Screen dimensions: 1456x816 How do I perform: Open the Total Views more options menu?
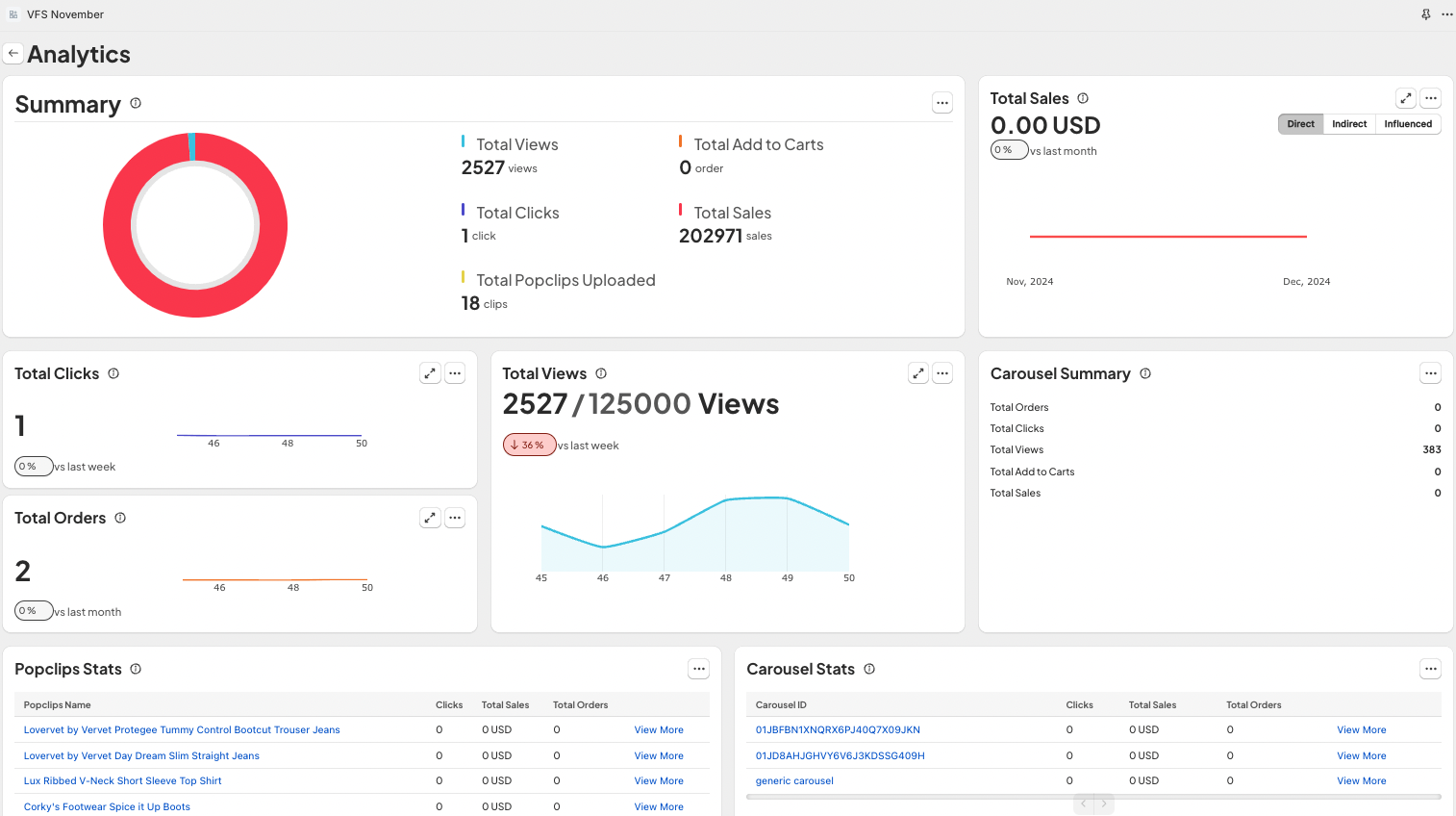pos(942,373)
